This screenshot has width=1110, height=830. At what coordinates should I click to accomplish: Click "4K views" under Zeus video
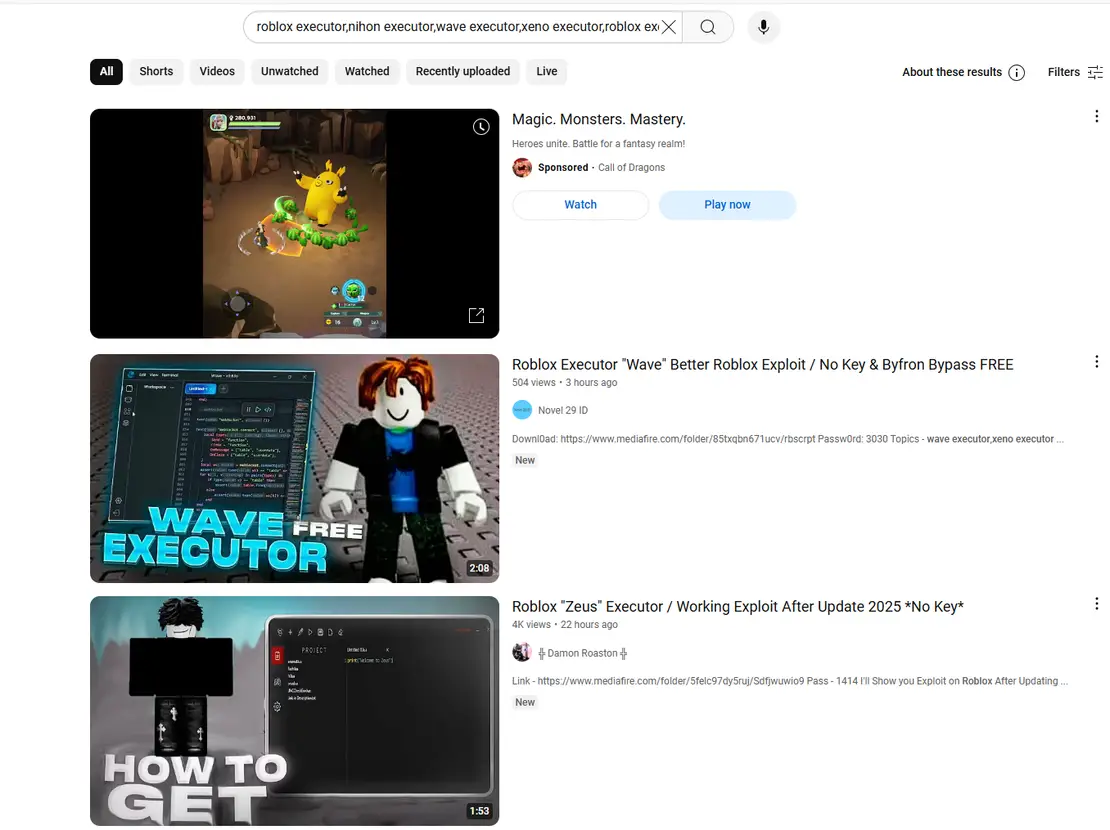tap(531, 625)
